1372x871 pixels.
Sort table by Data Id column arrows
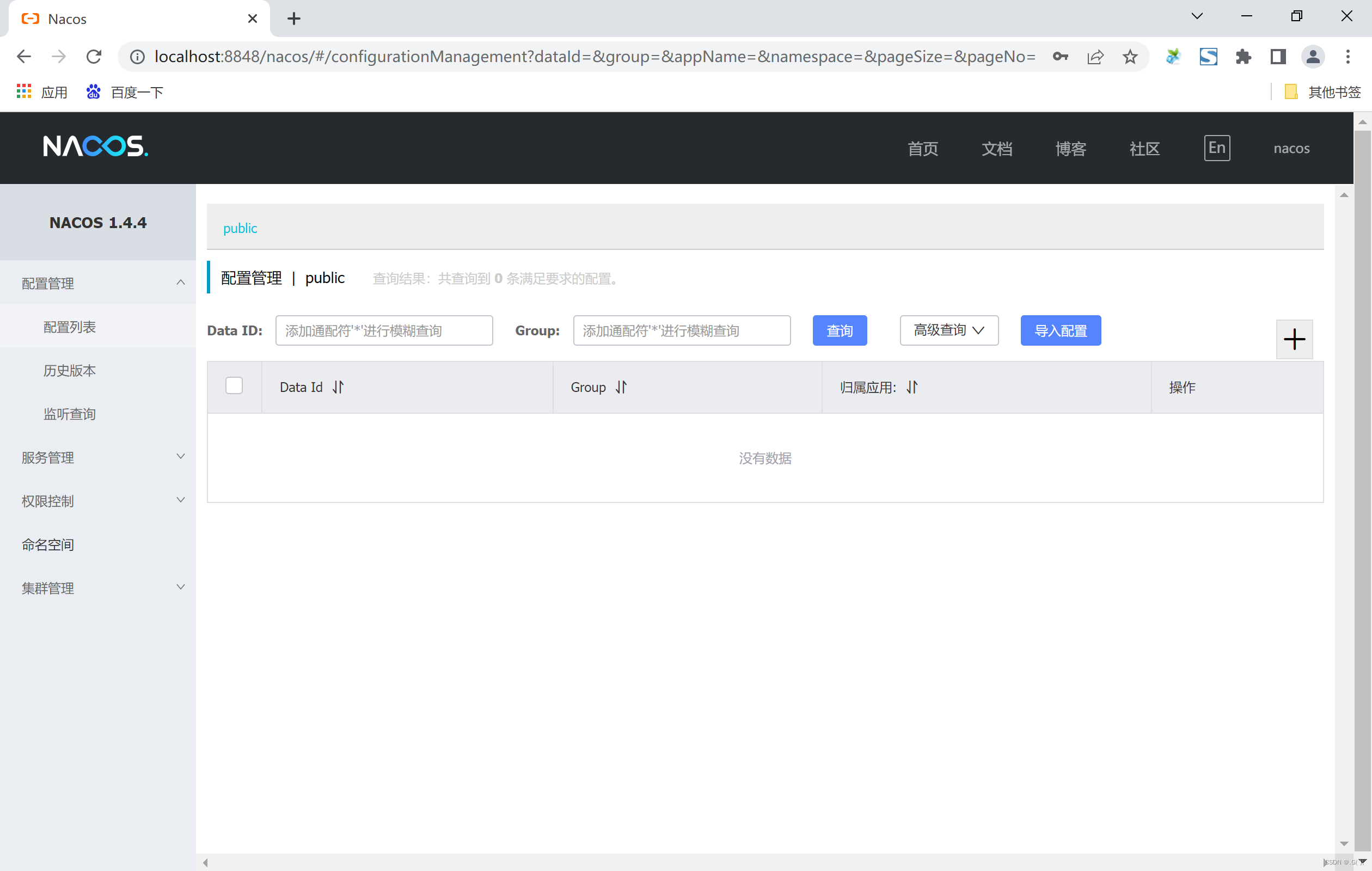pos(339,388)
